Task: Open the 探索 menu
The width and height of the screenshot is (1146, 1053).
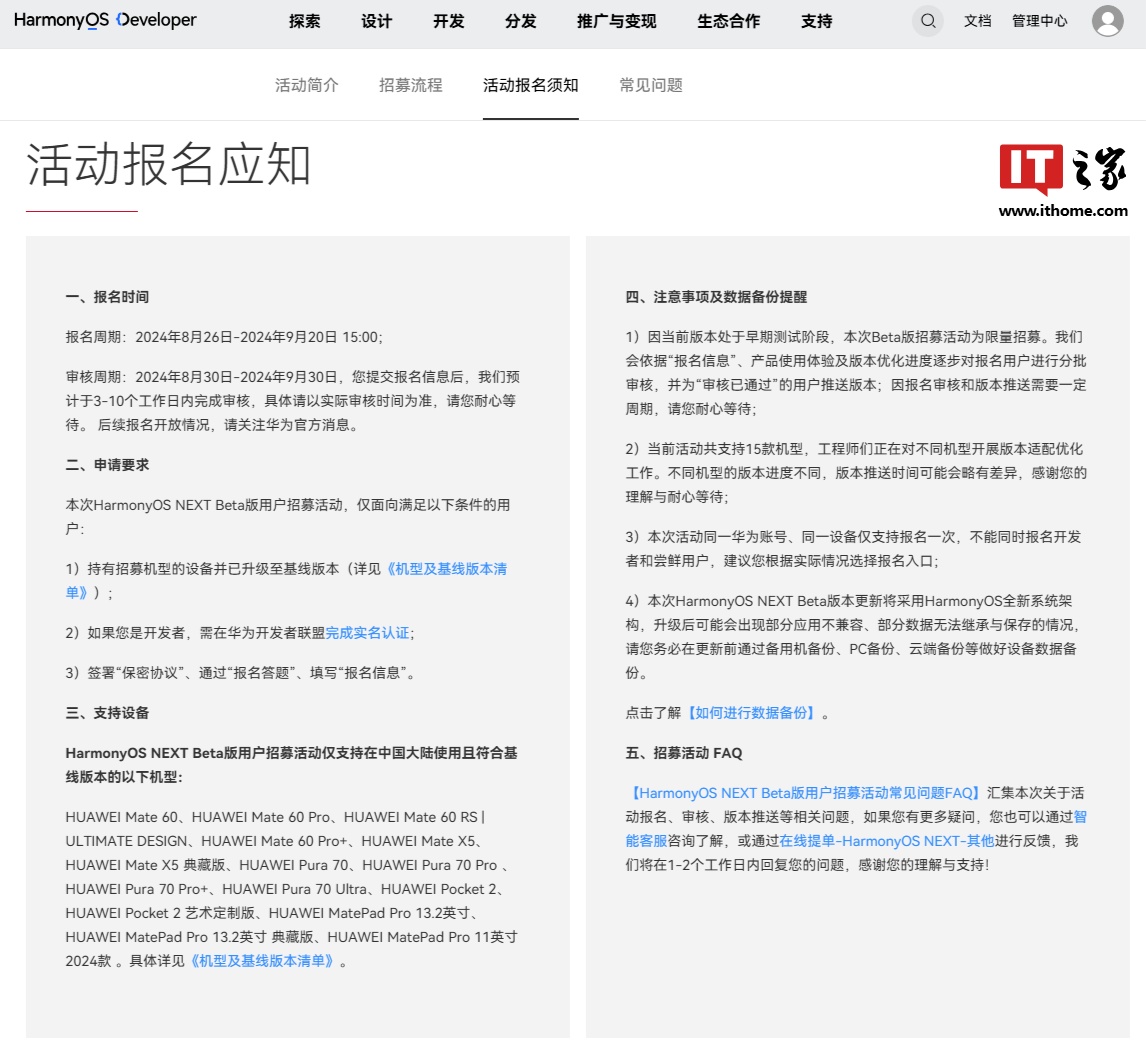Action: [305, 21]
